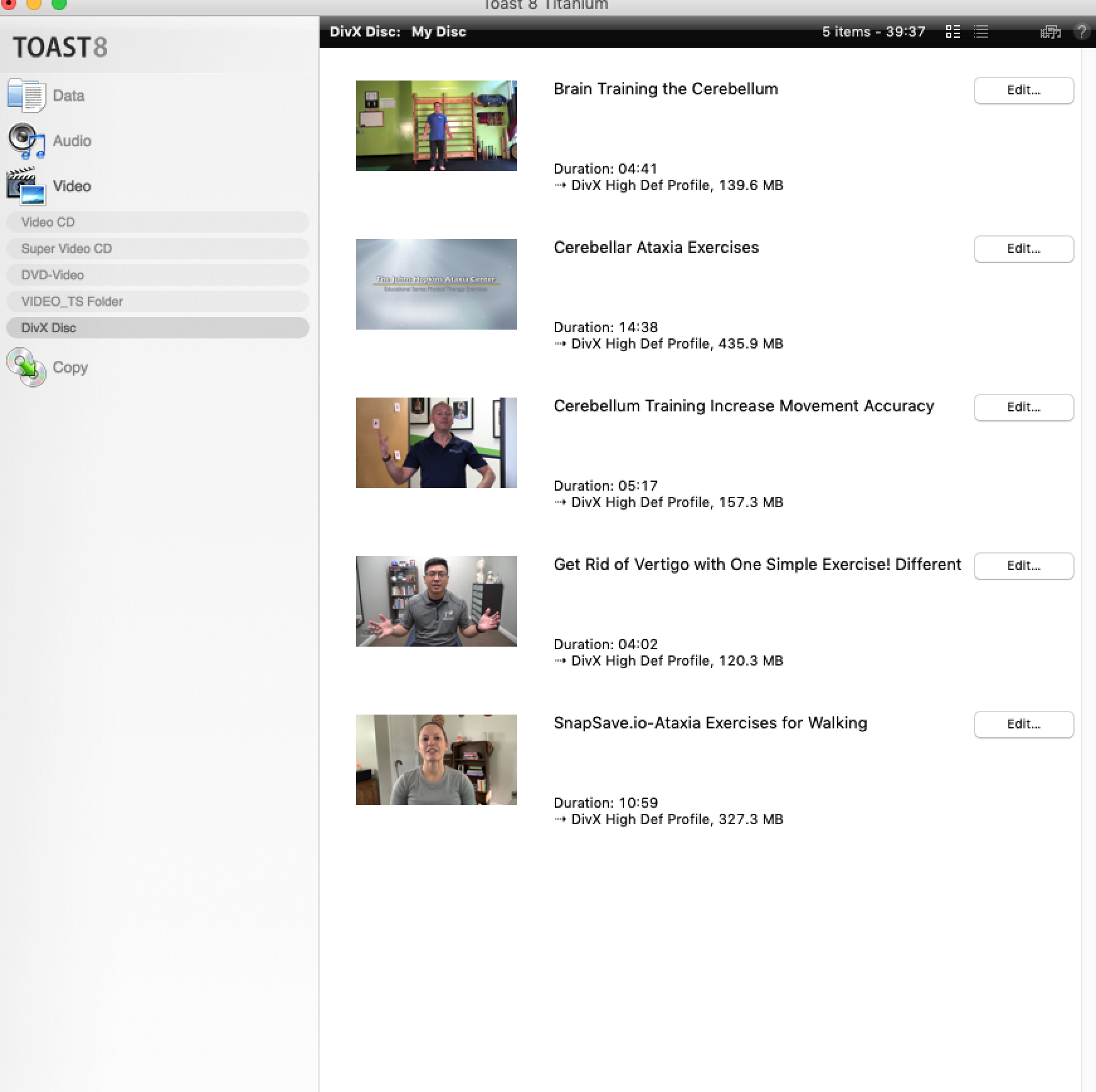Edit Cerebellar Ataxia Exercises video

click(x=1024, y=248)
